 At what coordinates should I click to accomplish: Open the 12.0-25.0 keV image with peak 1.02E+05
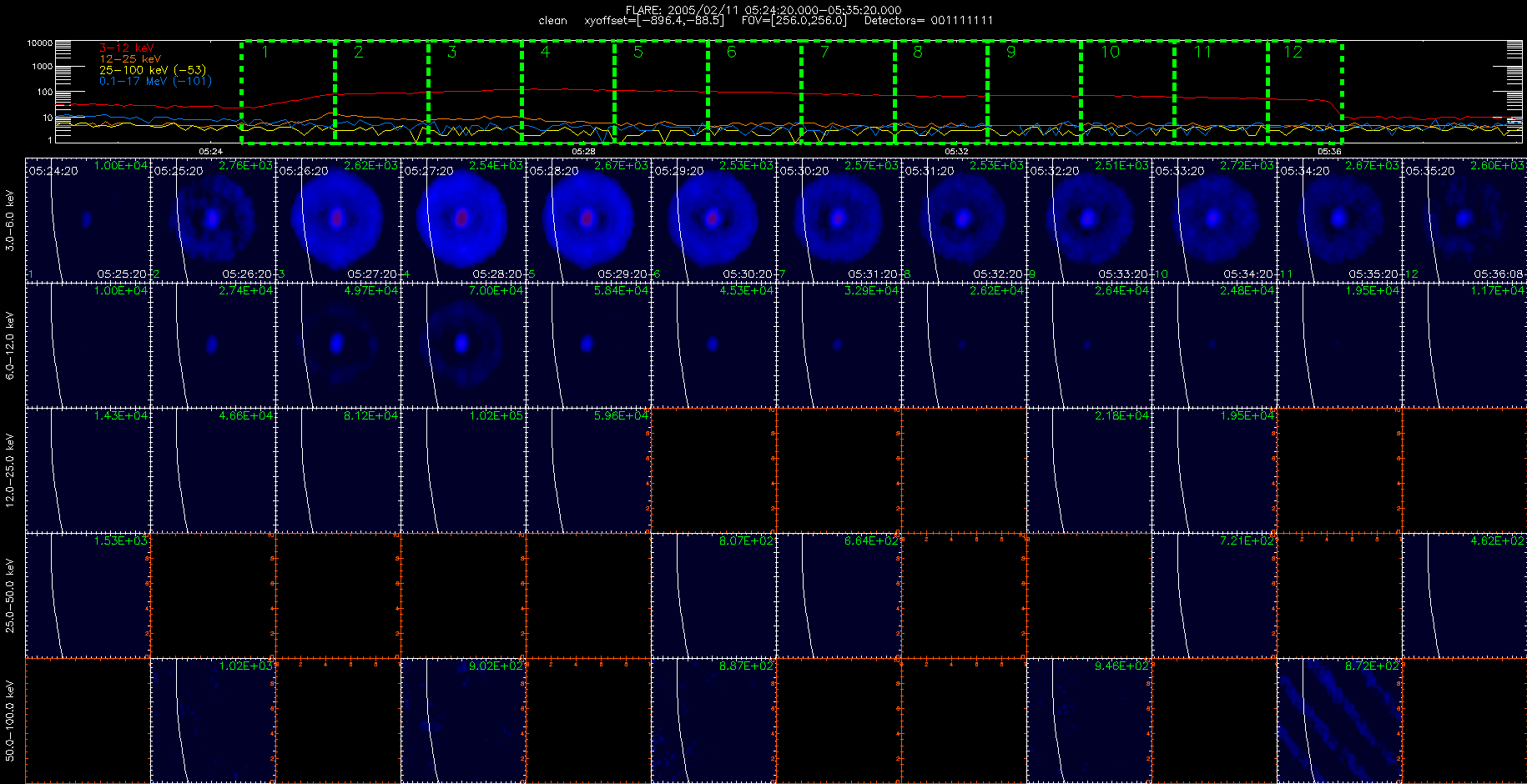tap(464, 470)
